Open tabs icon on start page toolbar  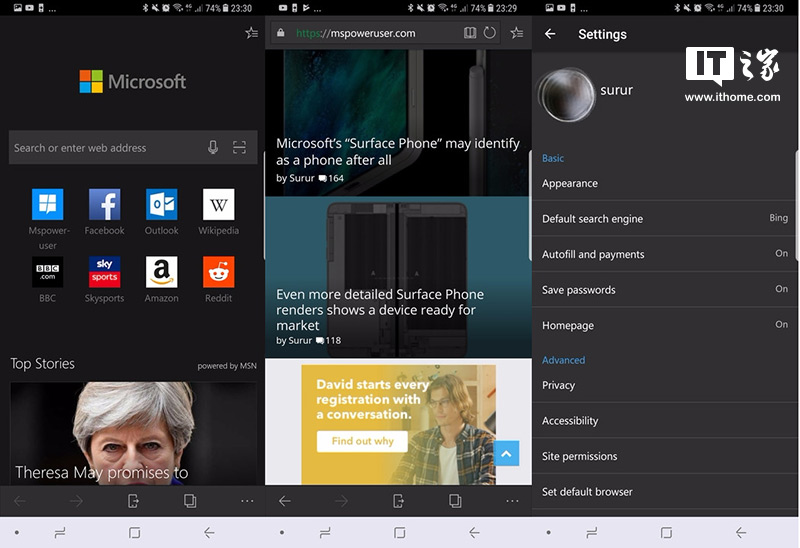tap(190, 501)
